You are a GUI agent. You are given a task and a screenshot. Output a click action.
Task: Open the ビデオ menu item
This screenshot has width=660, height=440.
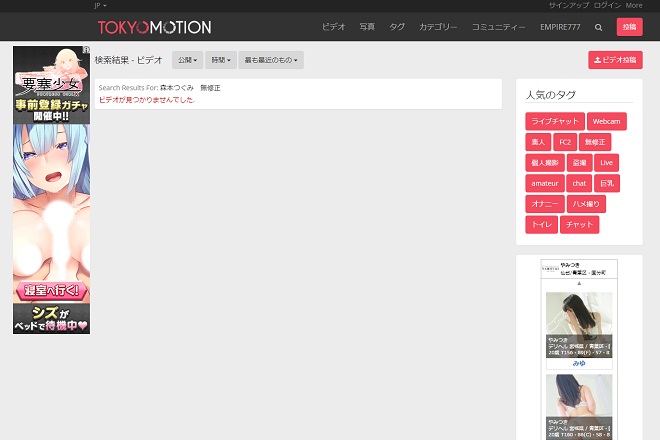click(x=334, y=27)
